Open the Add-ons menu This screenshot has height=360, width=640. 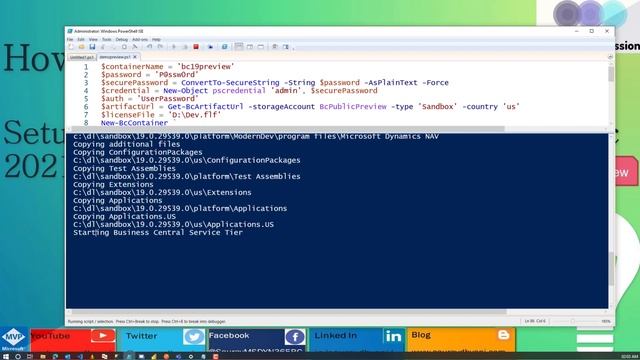click(x=140, y=40)
